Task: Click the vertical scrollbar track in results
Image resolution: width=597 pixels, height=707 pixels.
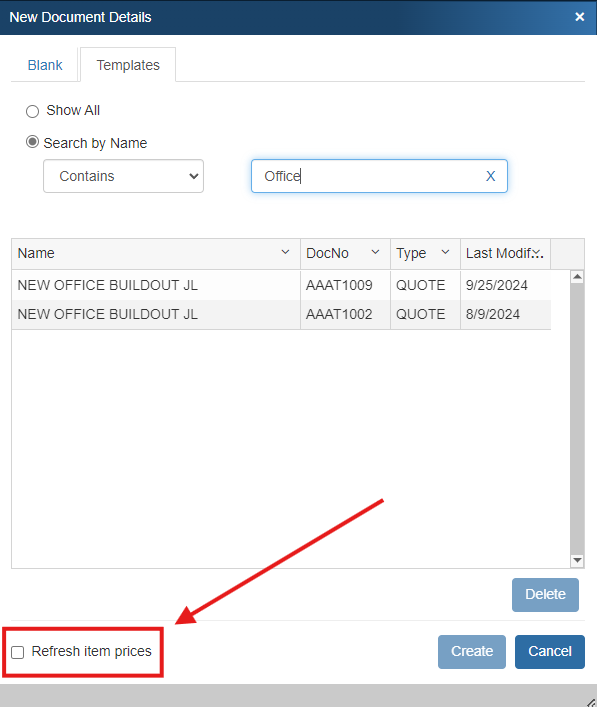Action: [x=577, y=418]
